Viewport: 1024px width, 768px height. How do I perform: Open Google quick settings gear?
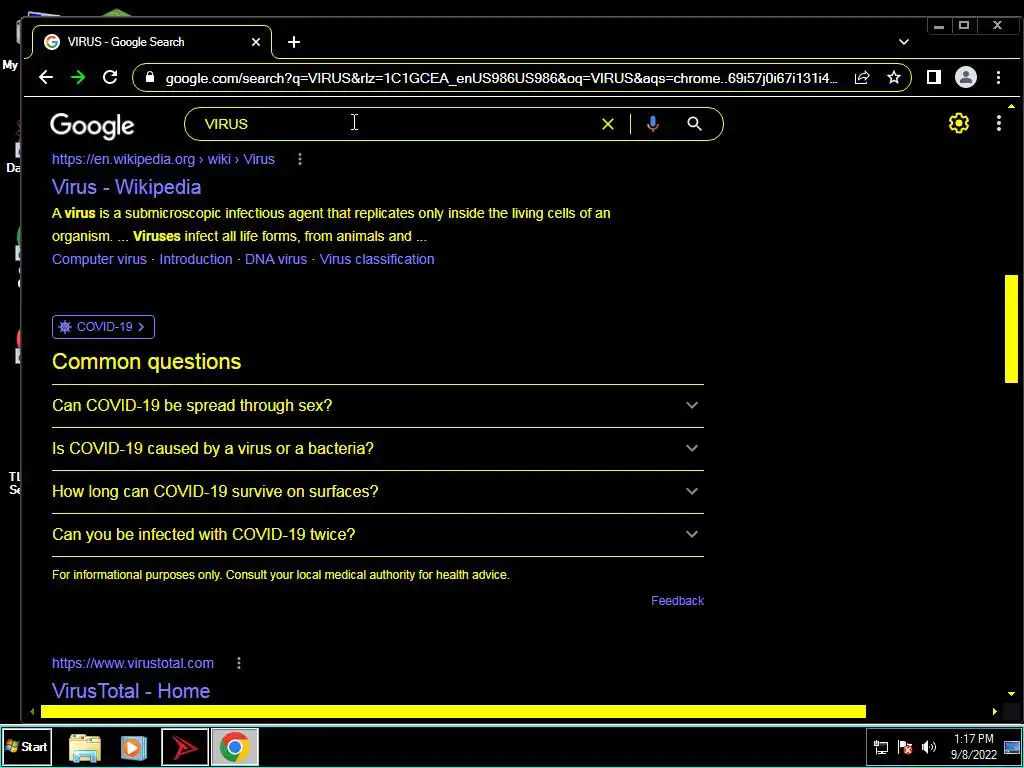[x=959, y=123]
